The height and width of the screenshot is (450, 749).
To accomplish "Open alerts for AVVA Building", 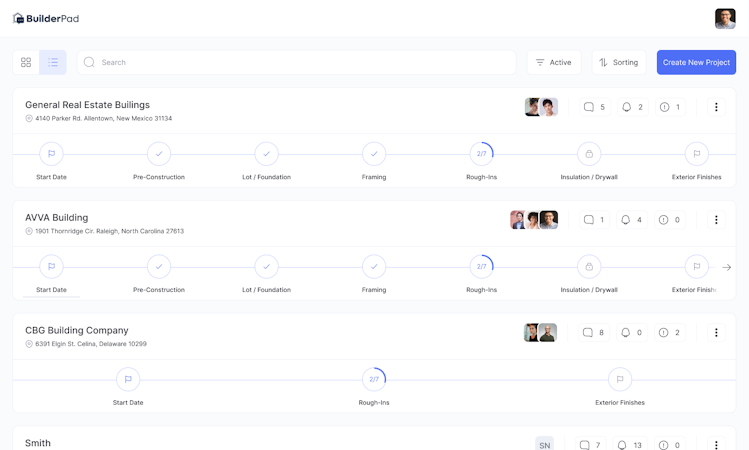I will (x=670, y=220).
